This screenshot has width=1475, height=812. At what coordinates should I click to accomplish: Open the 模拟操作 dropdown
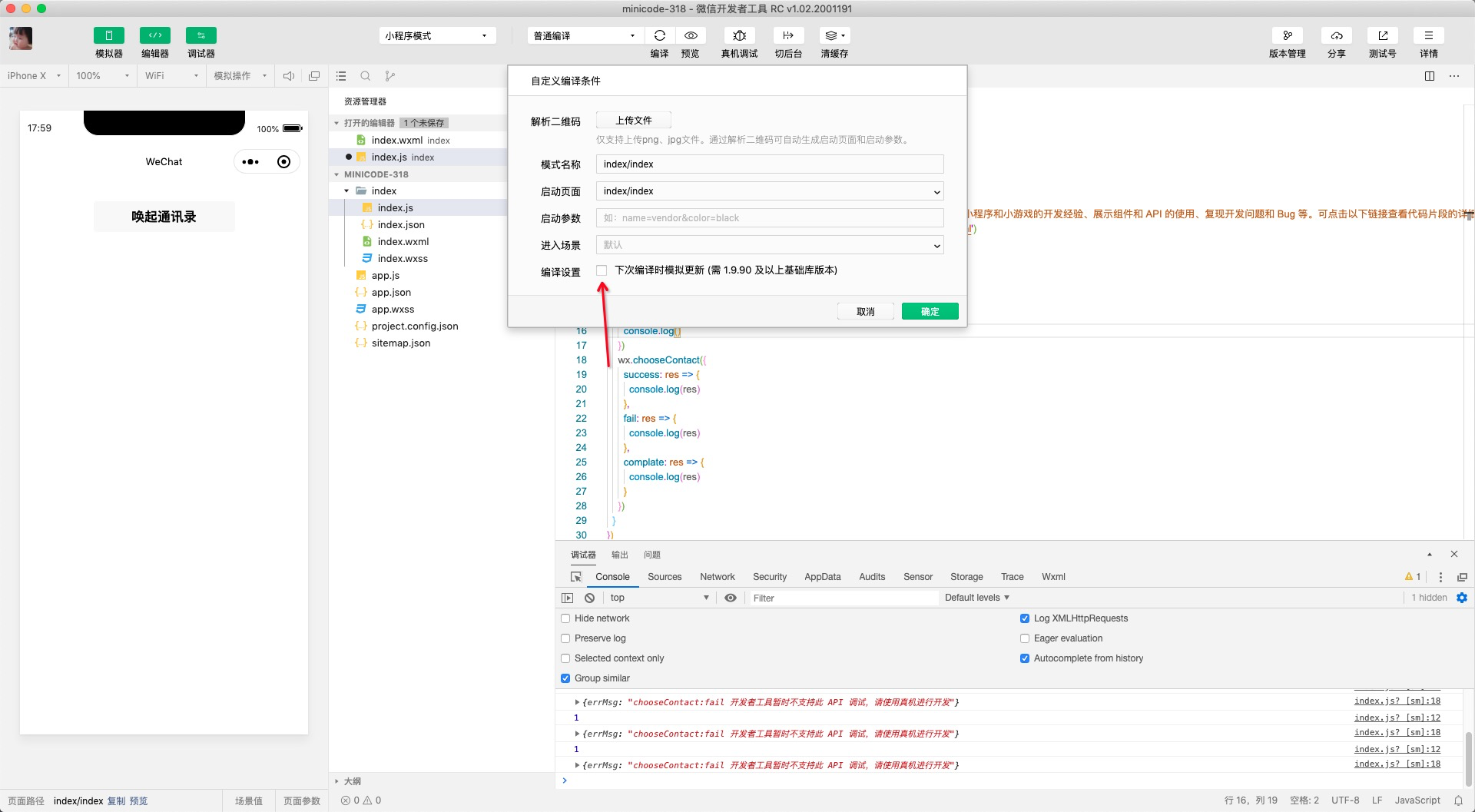[x=240, y=76]
